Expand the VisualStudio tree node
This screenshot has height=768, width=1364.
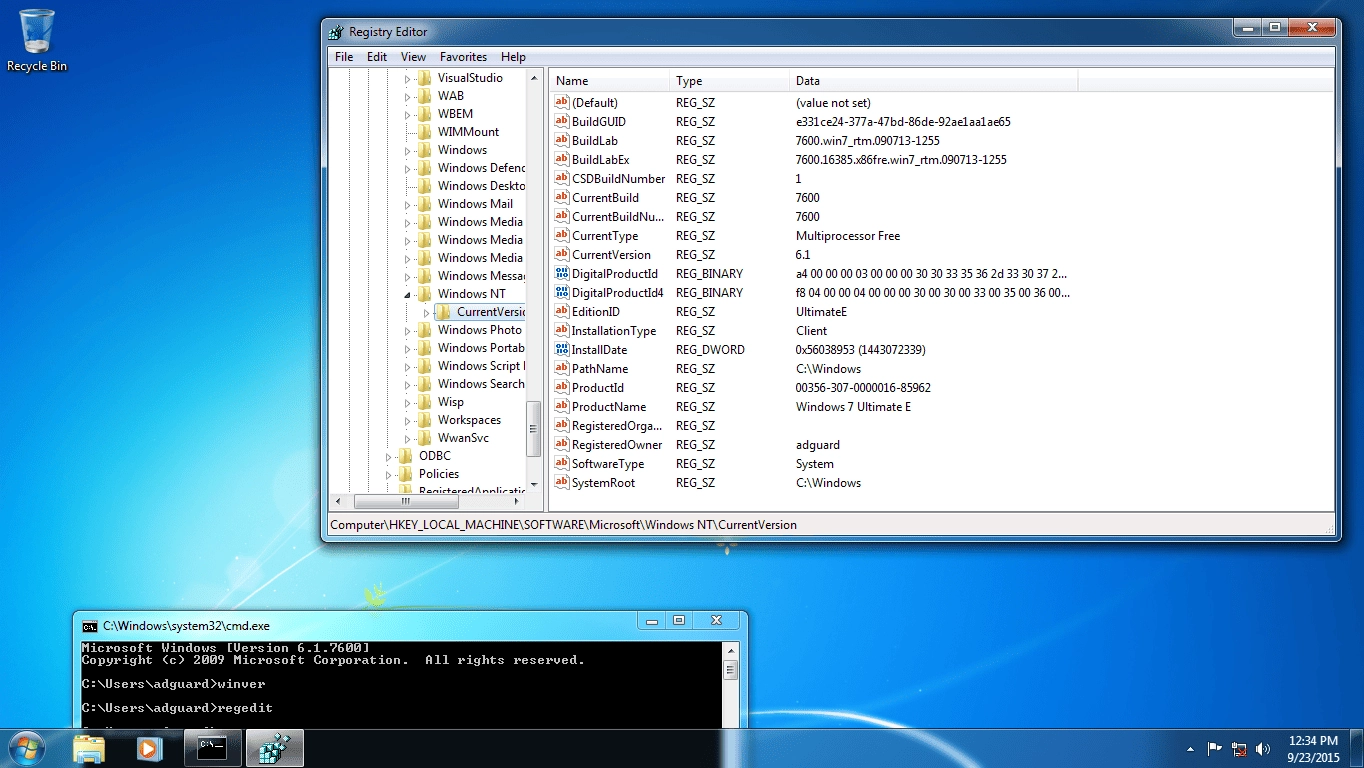[407, 79]
